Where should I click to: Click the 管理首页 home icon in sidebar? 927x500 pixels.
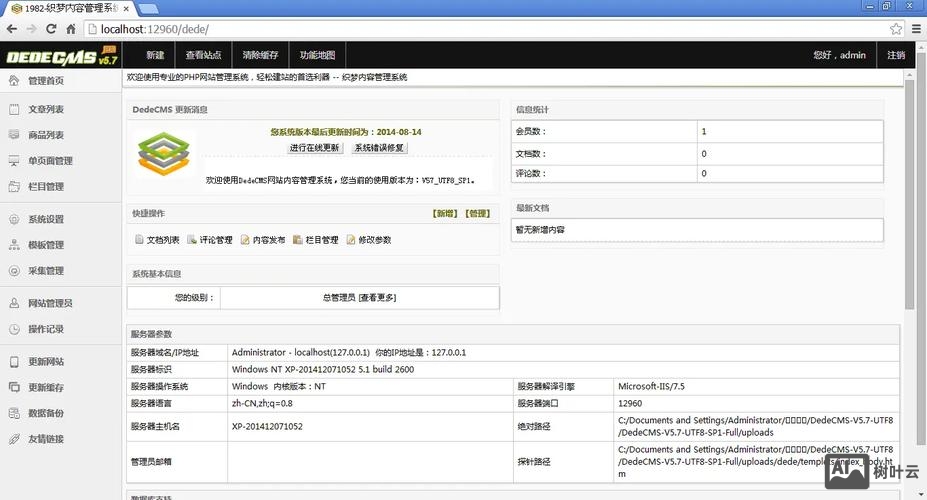tap(14, 80)
